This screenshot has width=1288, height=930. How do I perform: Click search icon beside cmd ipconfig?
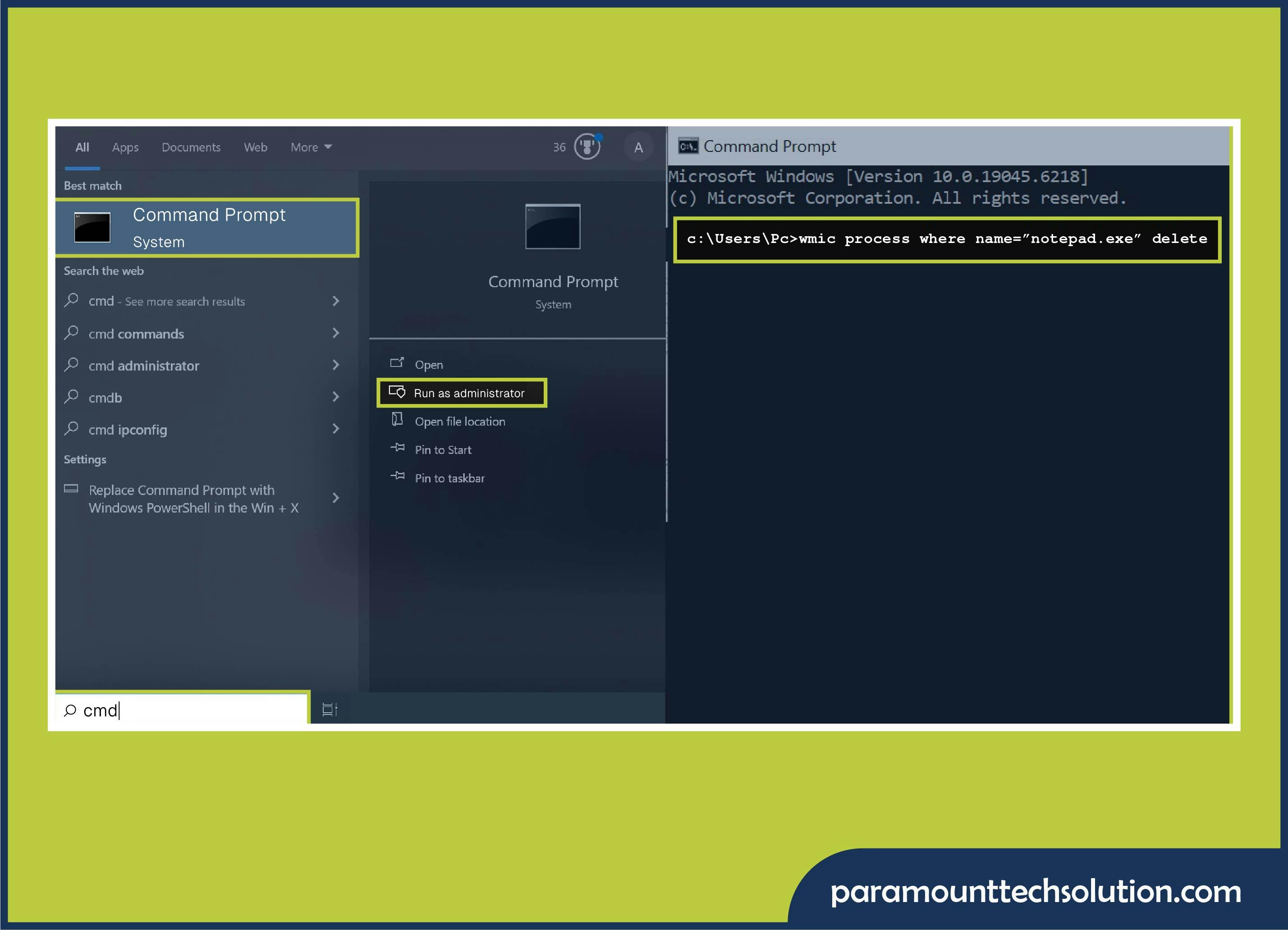(71, 428)
